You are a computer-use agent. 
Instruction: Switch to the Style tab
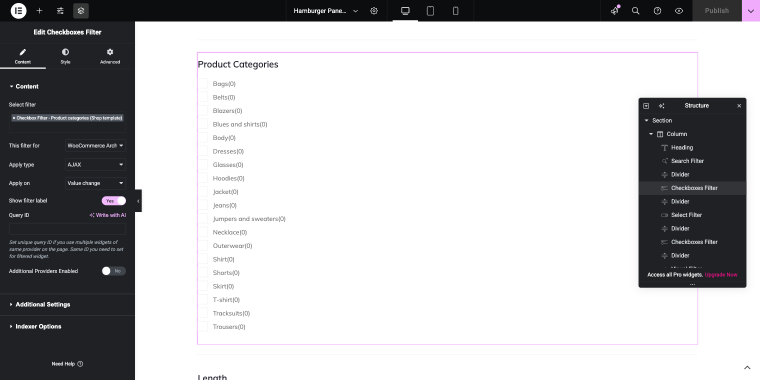tap(65, 56)
